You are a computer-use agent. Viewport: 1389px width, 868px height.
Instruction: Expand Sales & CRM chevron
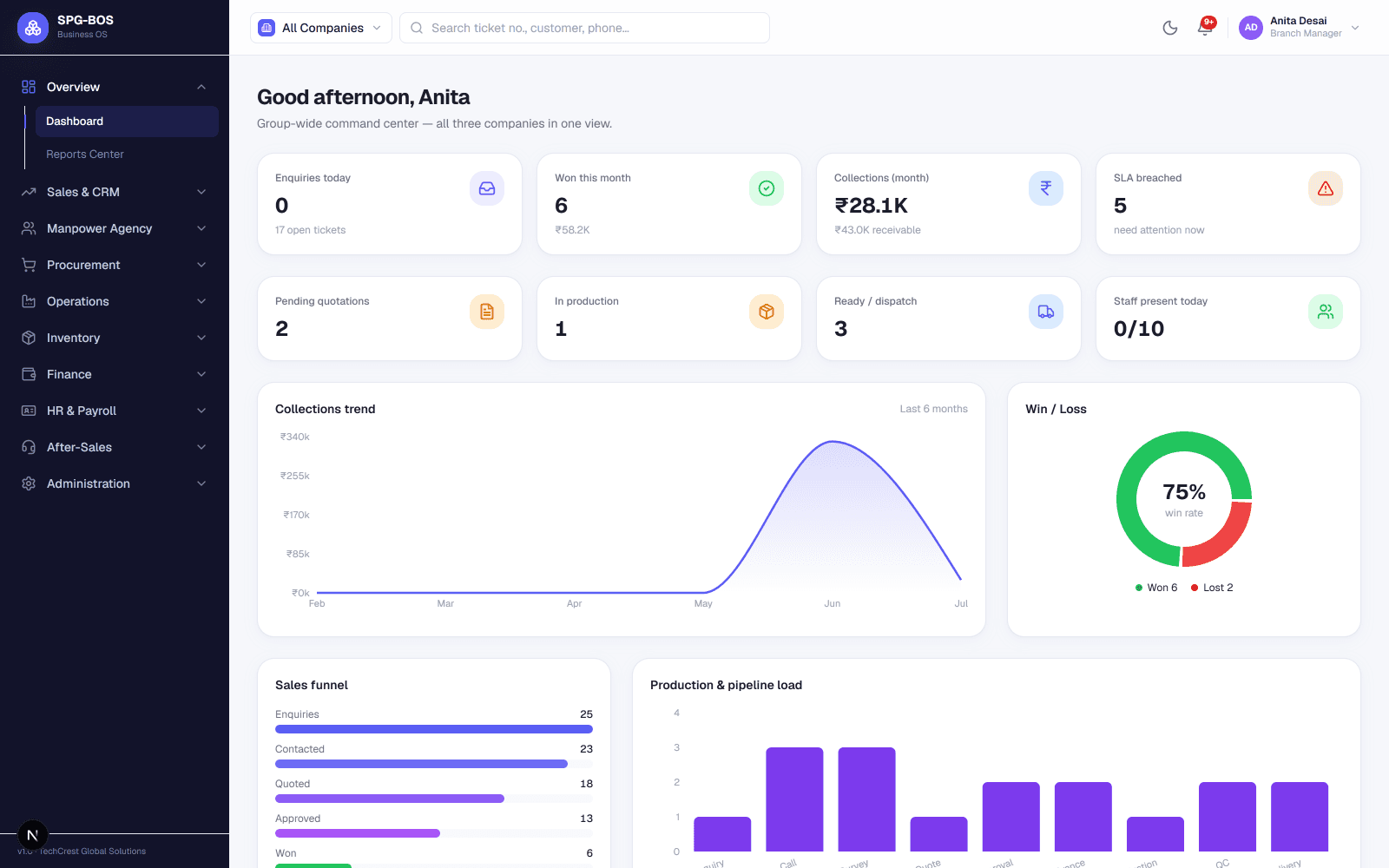(x=201, y=192)
